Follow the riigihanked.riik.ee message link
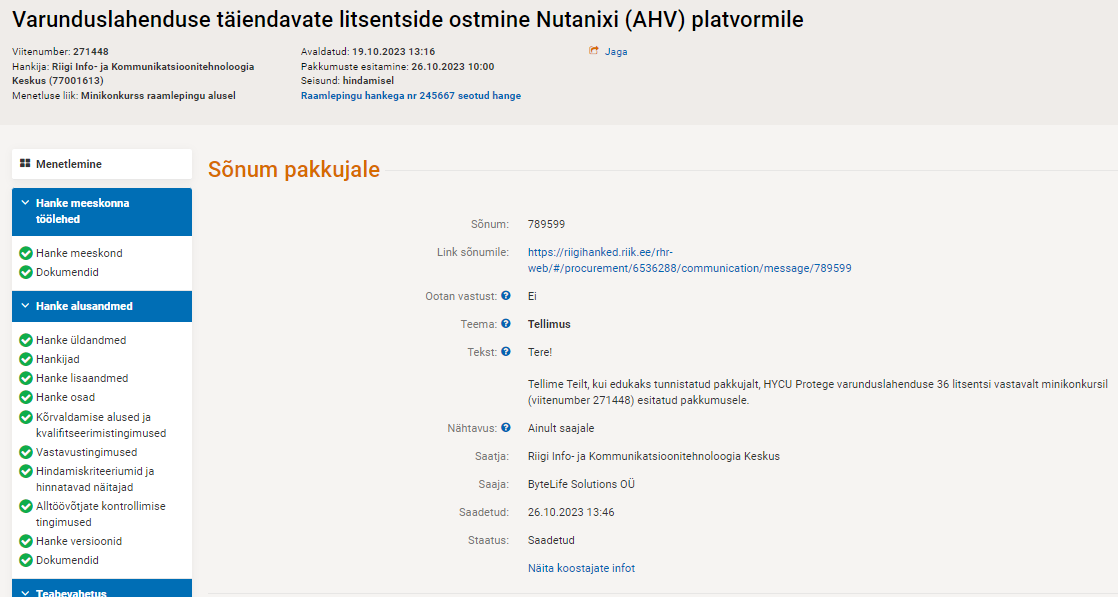Viewport: 1118px width, 597px height. point(689,260)
